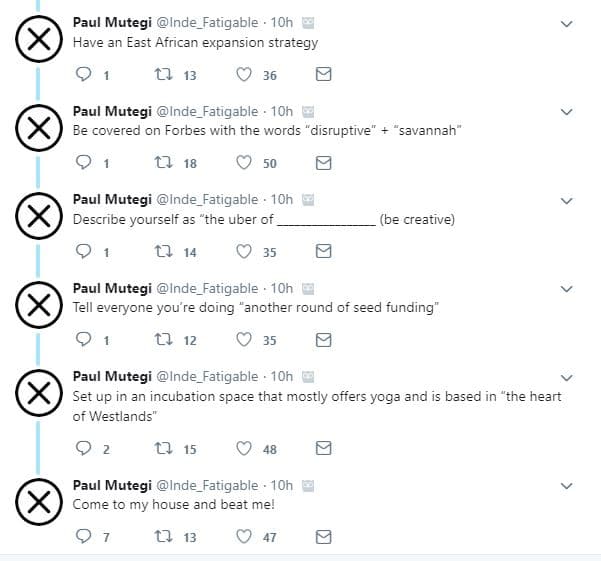Open the 10h timestamp on seed funding tweet
The width and height of the screenshot is (601, 561).
282,288
